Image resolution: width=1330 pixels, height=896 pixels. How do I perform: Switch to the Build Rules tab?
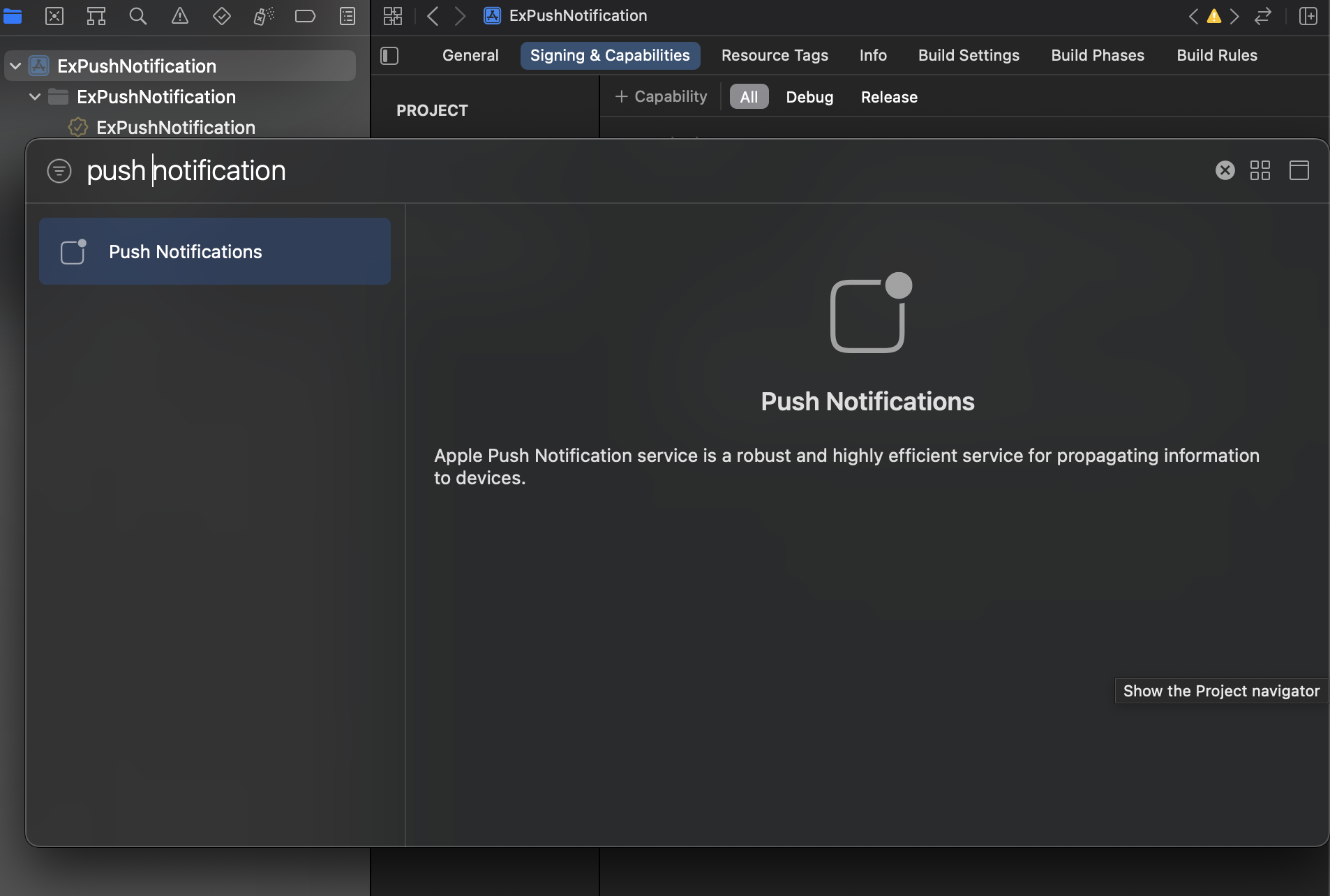pyautogui.click(x=1217, y=55)
